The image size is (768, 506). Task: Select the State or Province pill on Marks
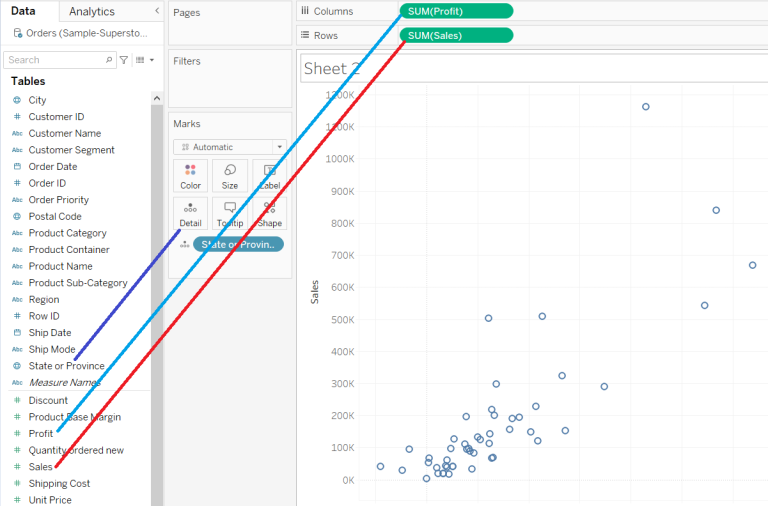click(239, 244)
